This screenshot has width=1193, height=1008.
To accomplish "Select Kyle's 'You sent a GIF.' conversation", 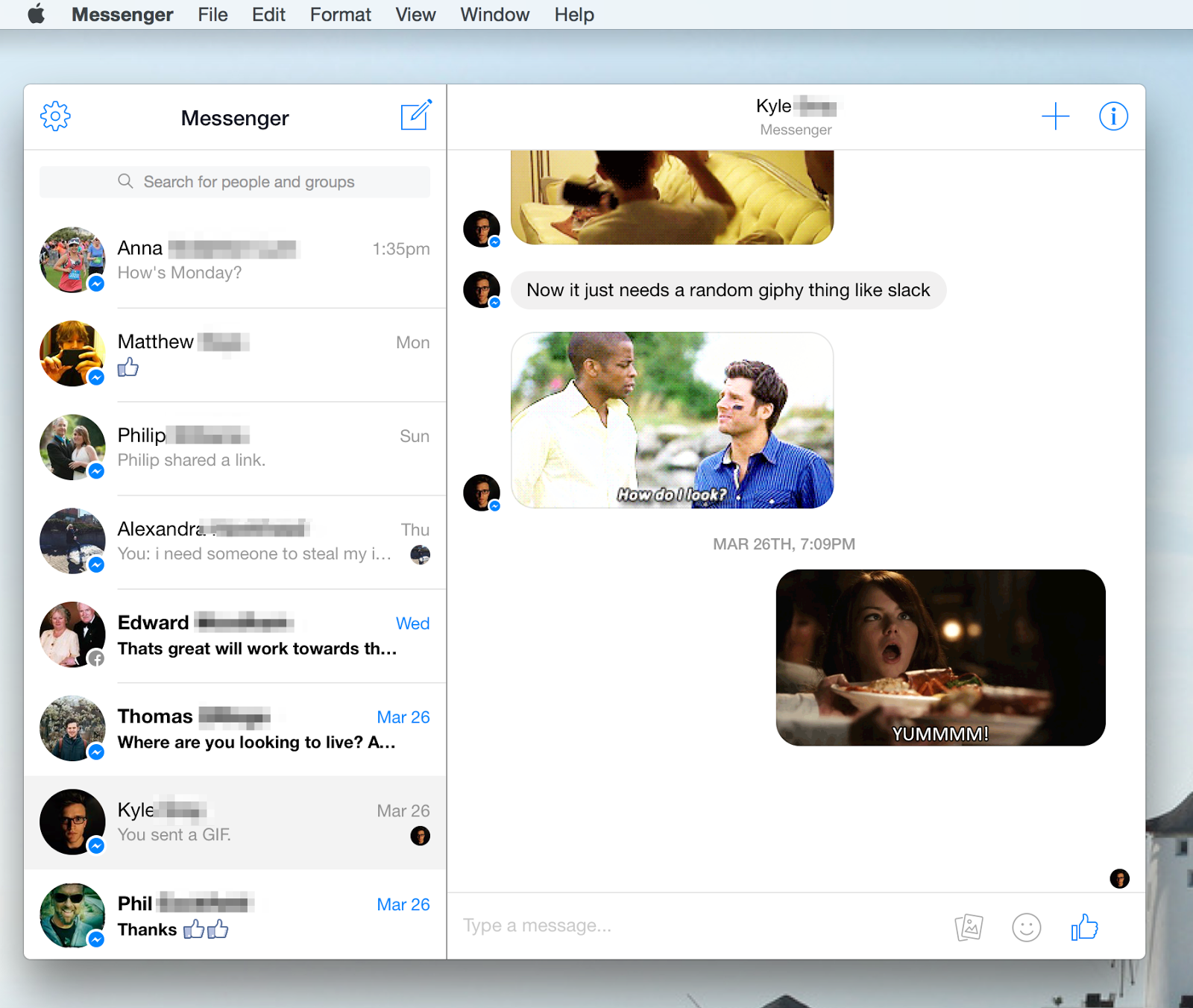I will tap(235, 822).
